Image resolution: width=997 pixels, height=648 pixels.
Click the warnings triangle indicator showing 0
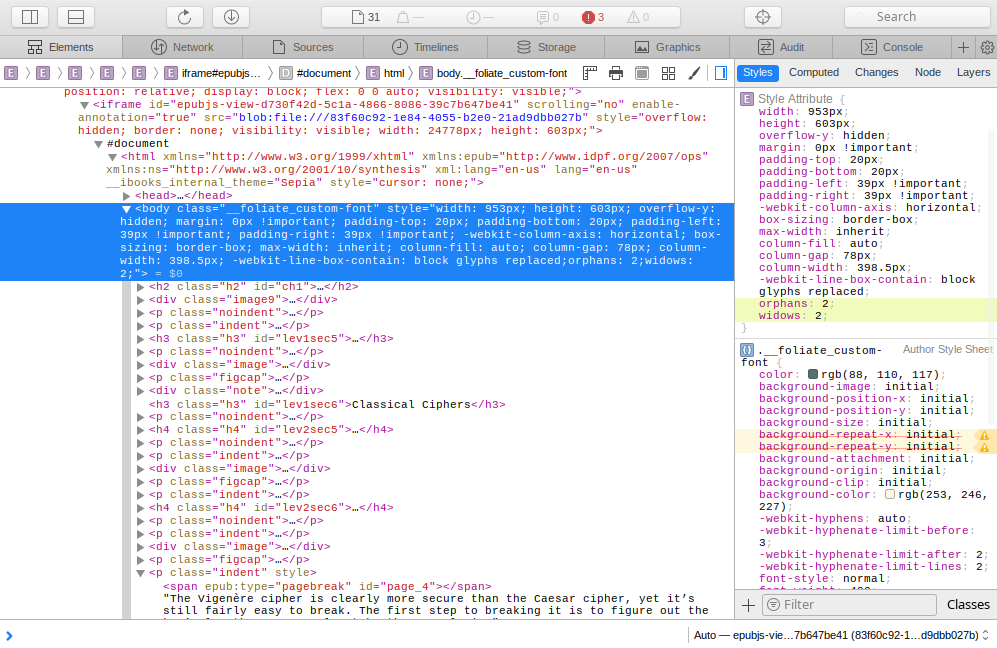(x=638, y=17)
